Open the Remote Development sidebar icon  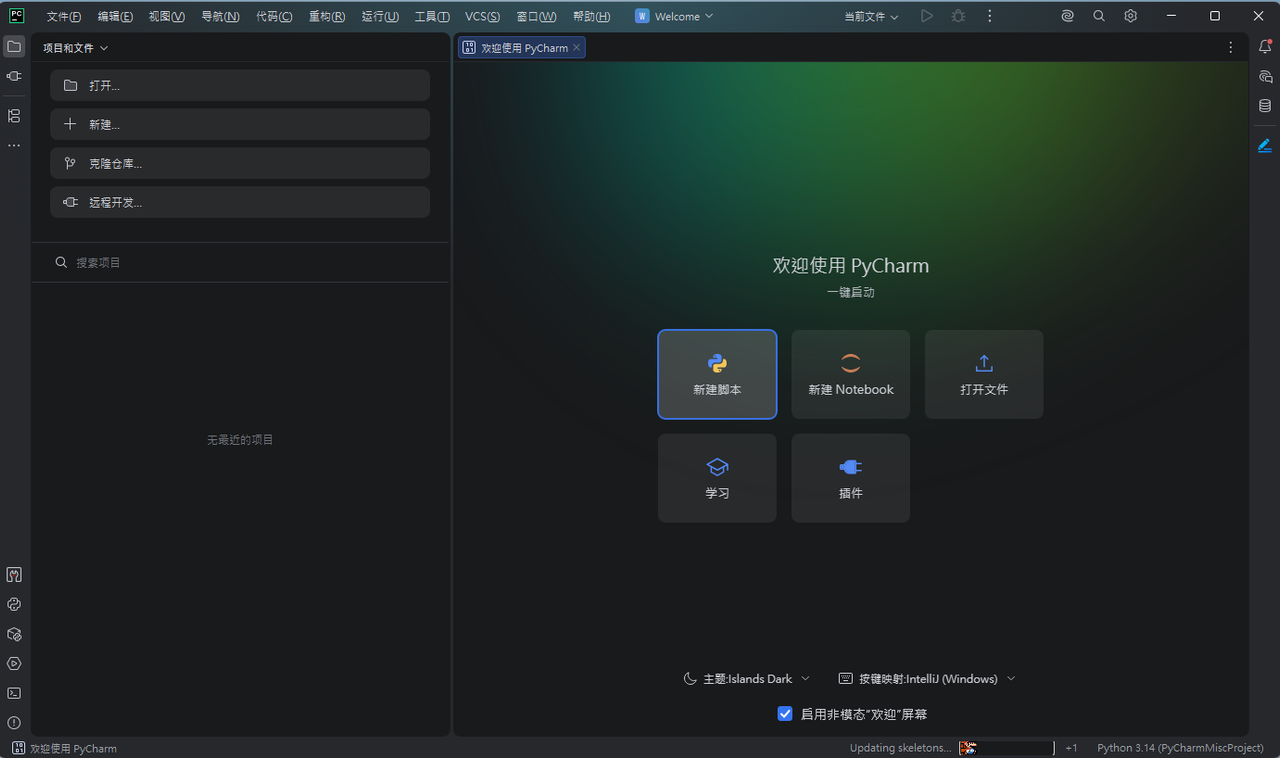14,76
